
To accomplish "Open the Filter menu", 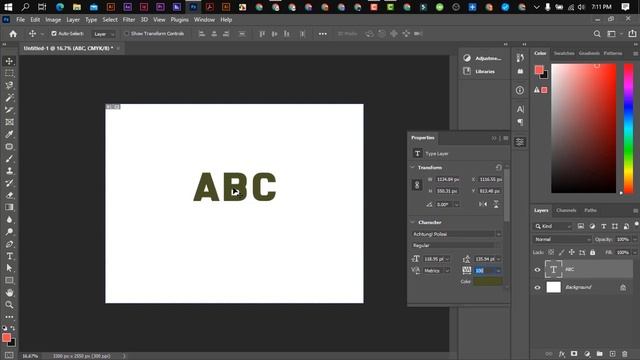I will pos(129,20).
